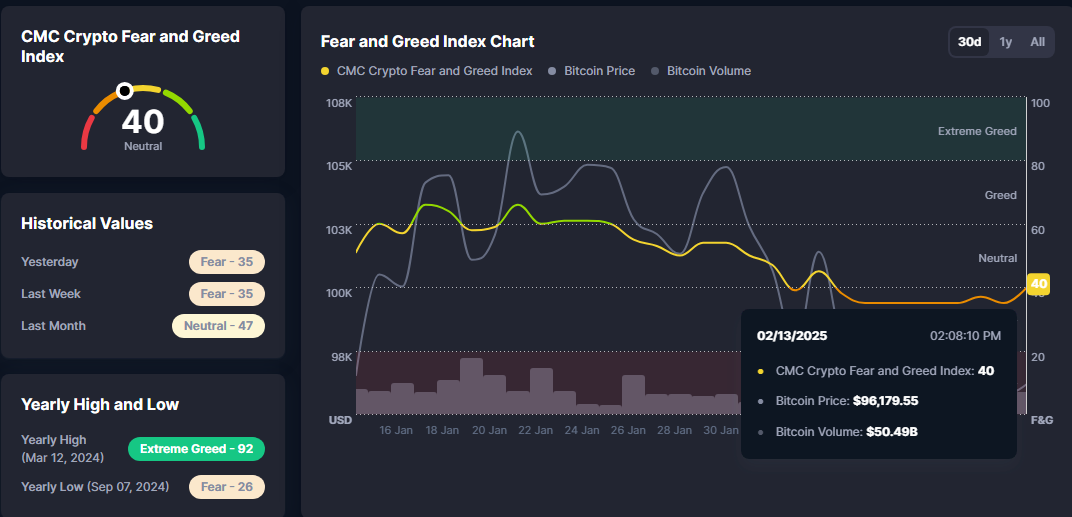
Task: Toggle Bitcoin Volume series in legend
Action: pyautogui.click(x=700, y=71)
